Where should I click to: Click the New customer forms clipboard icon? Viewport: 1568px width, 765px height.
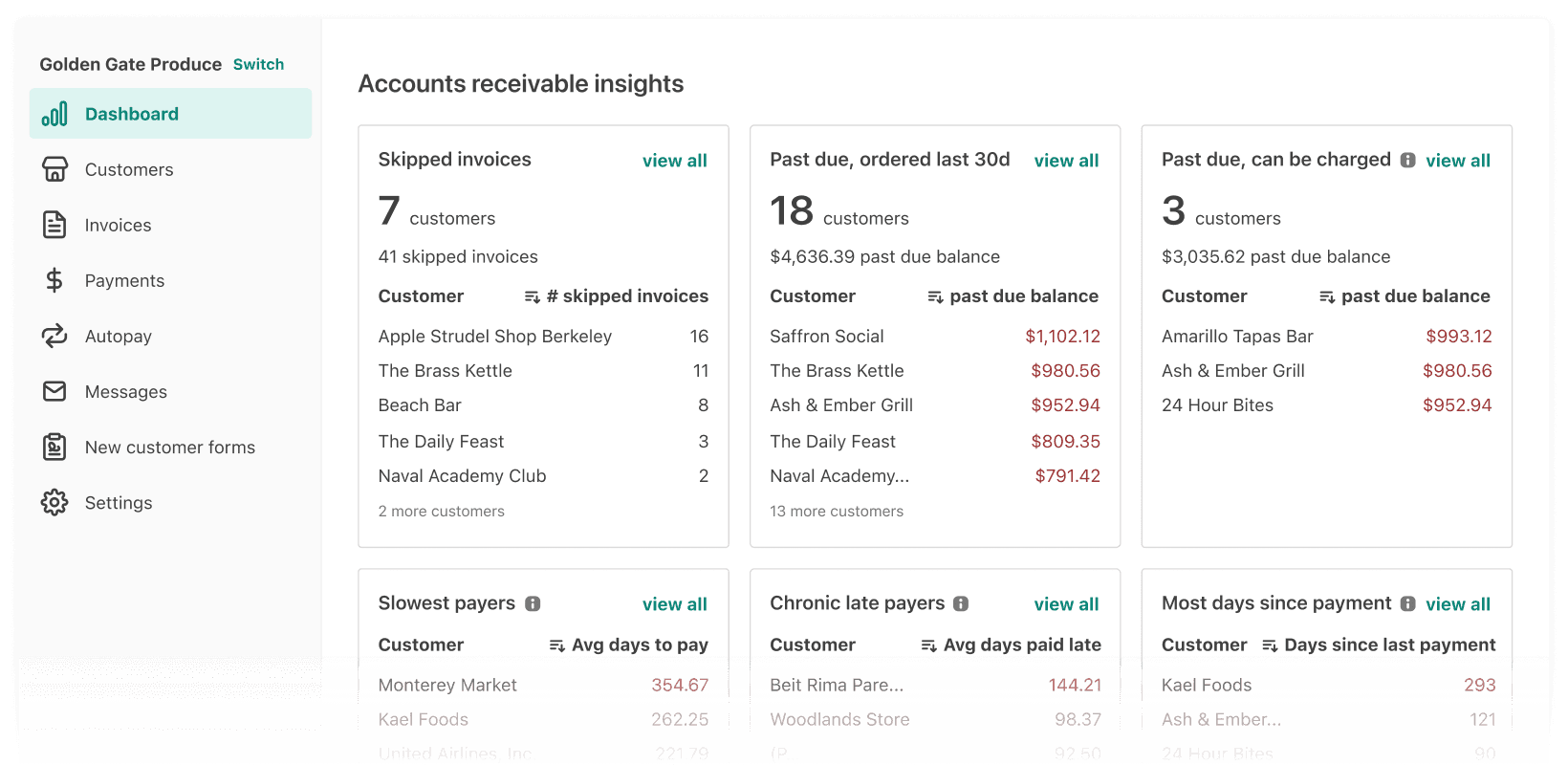(54, 447)
